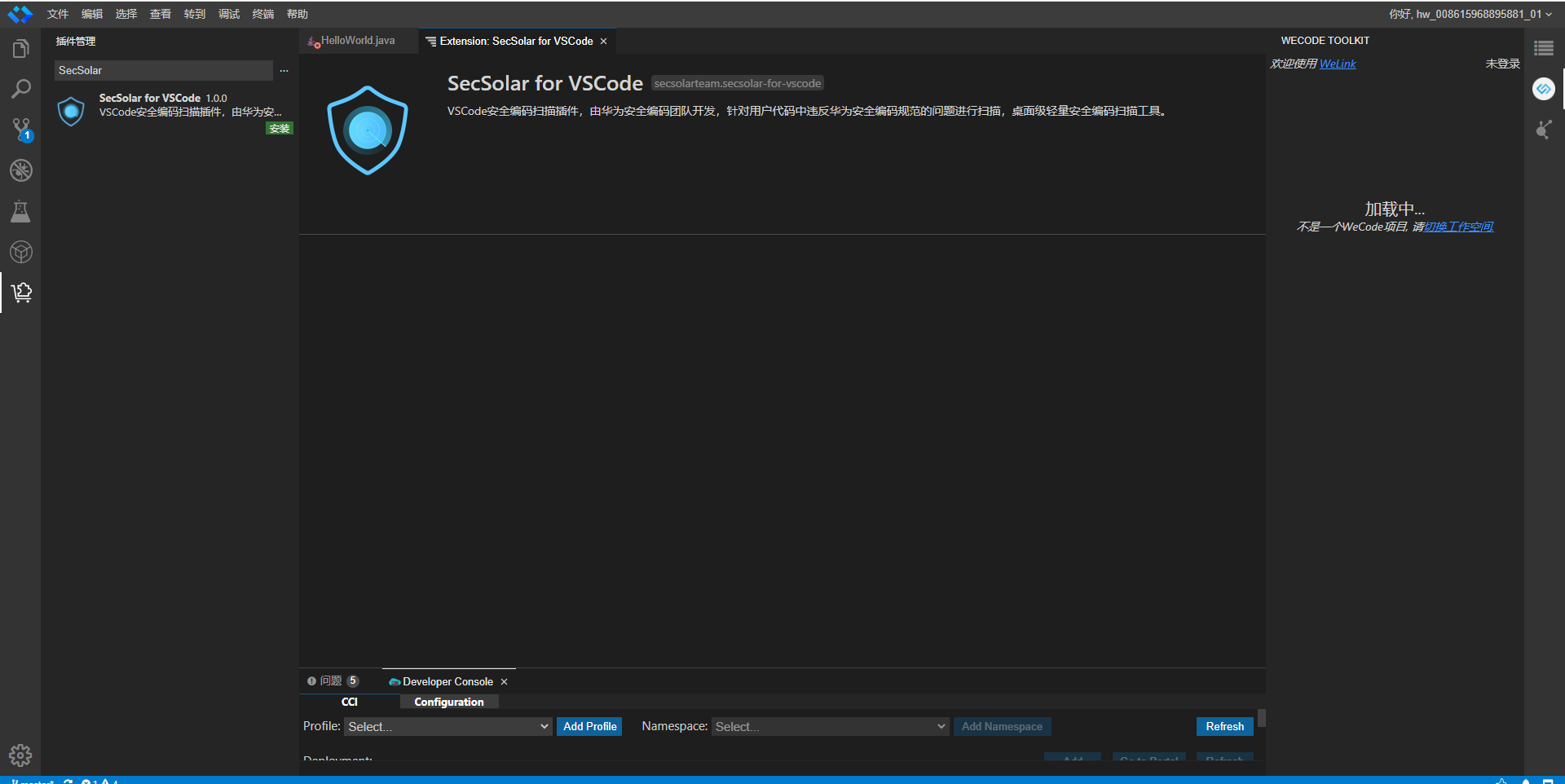Viewport: 1565px width, 784px height.
Task: Open the user account dropdown hw_008615968895881_01
Action: pos(1470,14)
